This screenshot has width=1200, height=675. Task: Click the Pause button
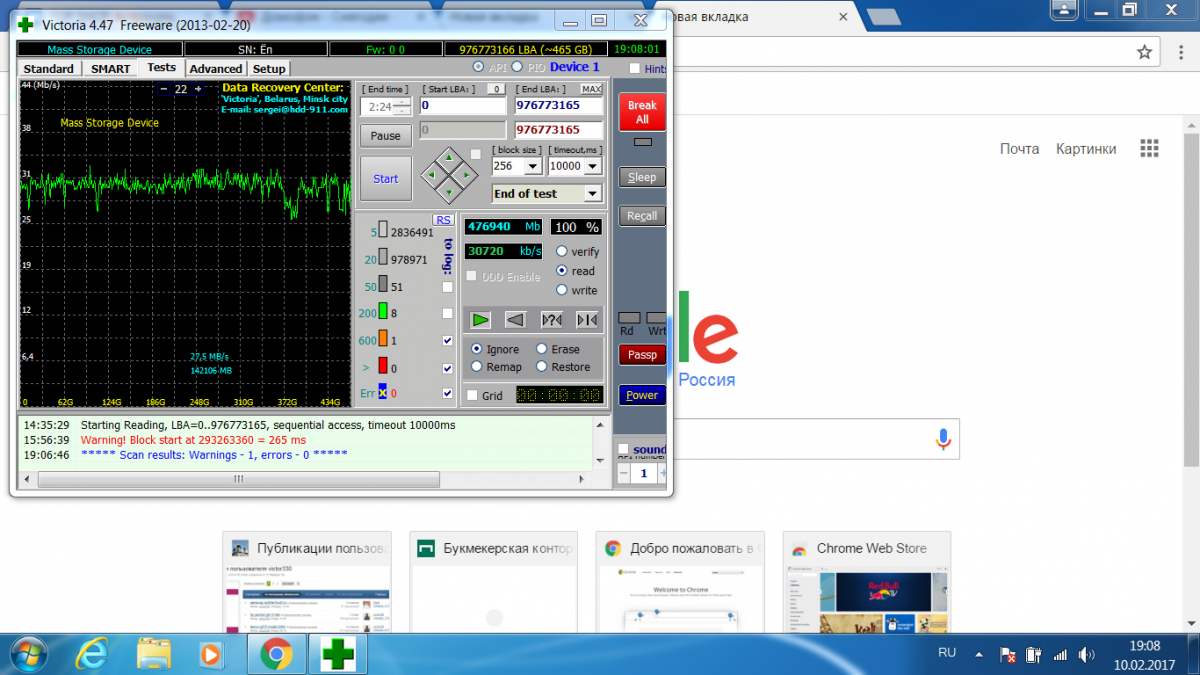pyautogui.click(x=385, y=135)
